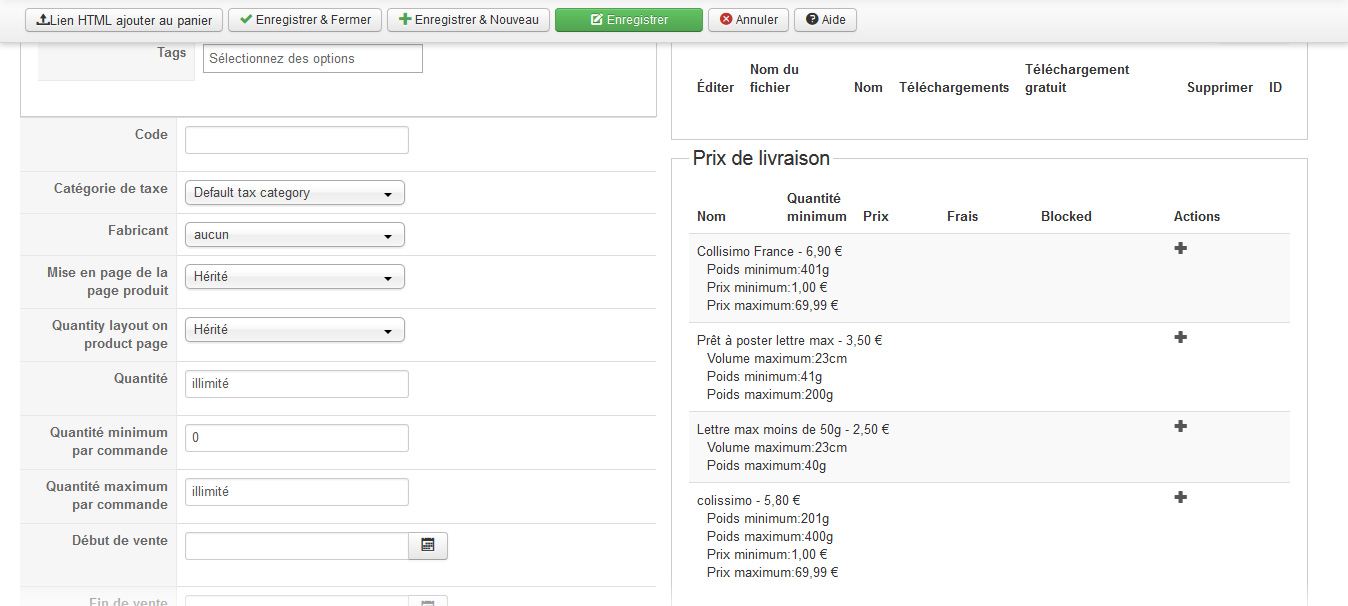Open Catégorie de taxe dropdown

[x=295, y=193]
